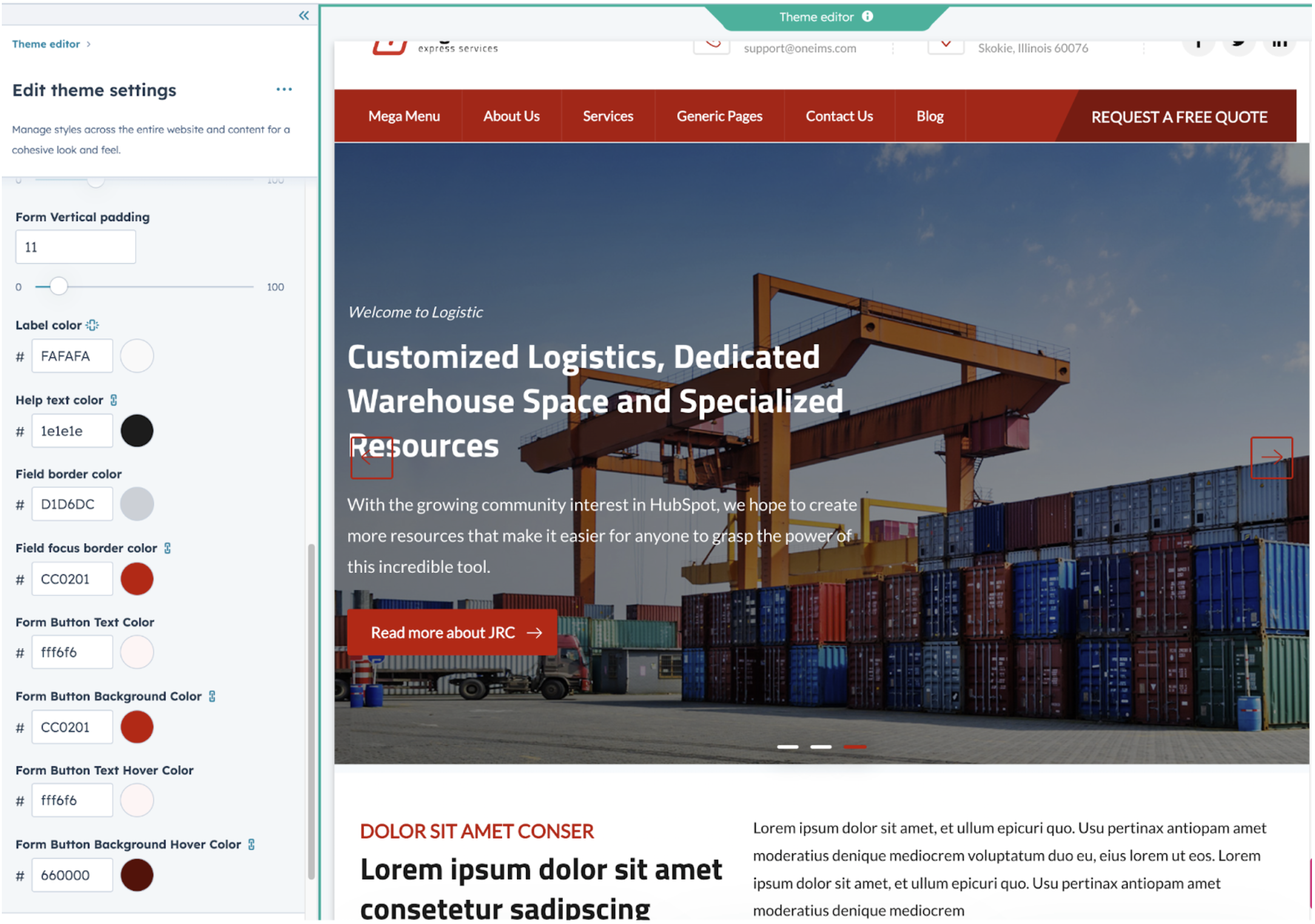Viewport: 1315px width, 924px height.
Task: Open the Field border color swatch
Action: click(x=137, y=504)
